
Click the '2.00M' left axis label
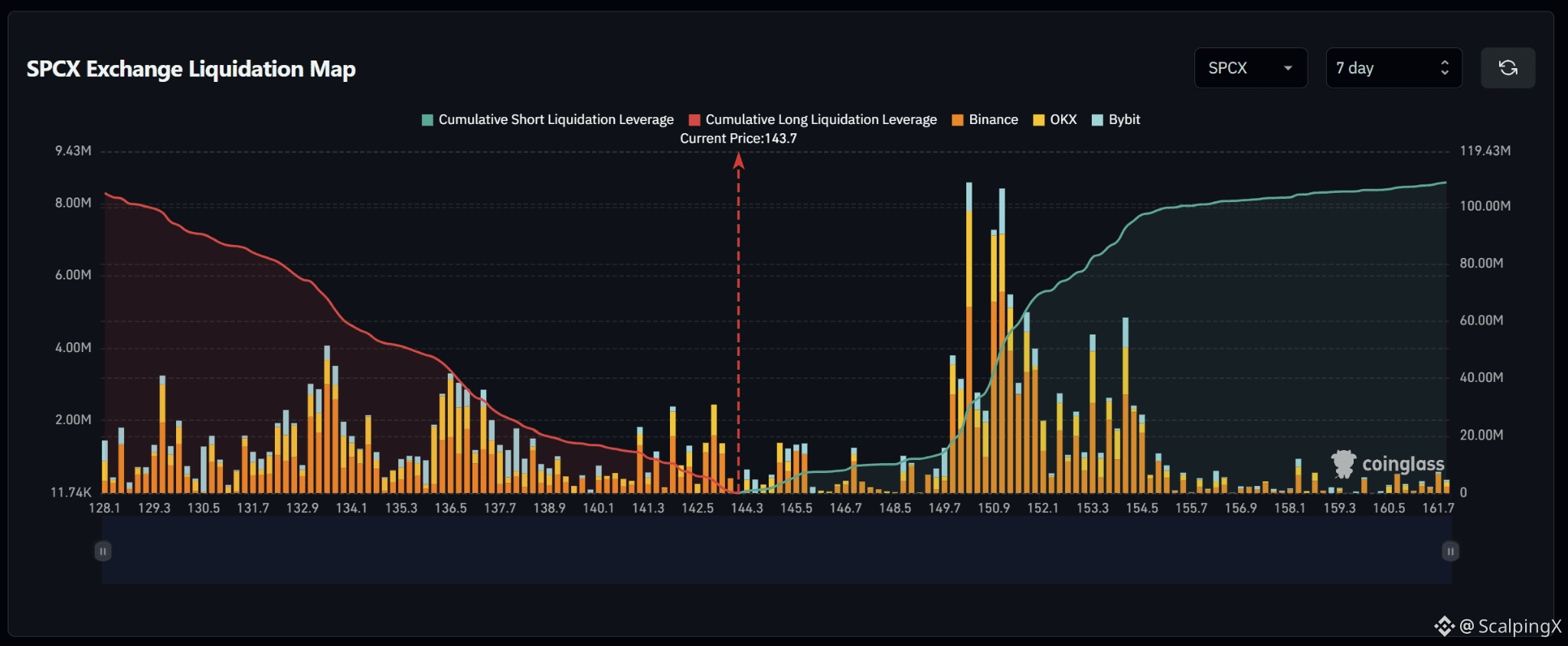tap(73, 419)
